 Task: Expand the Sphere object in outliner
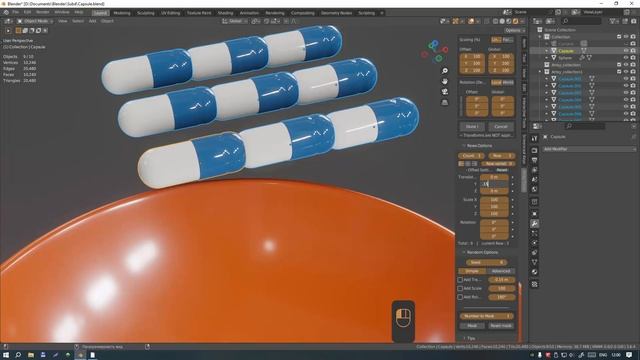[547, 58]
